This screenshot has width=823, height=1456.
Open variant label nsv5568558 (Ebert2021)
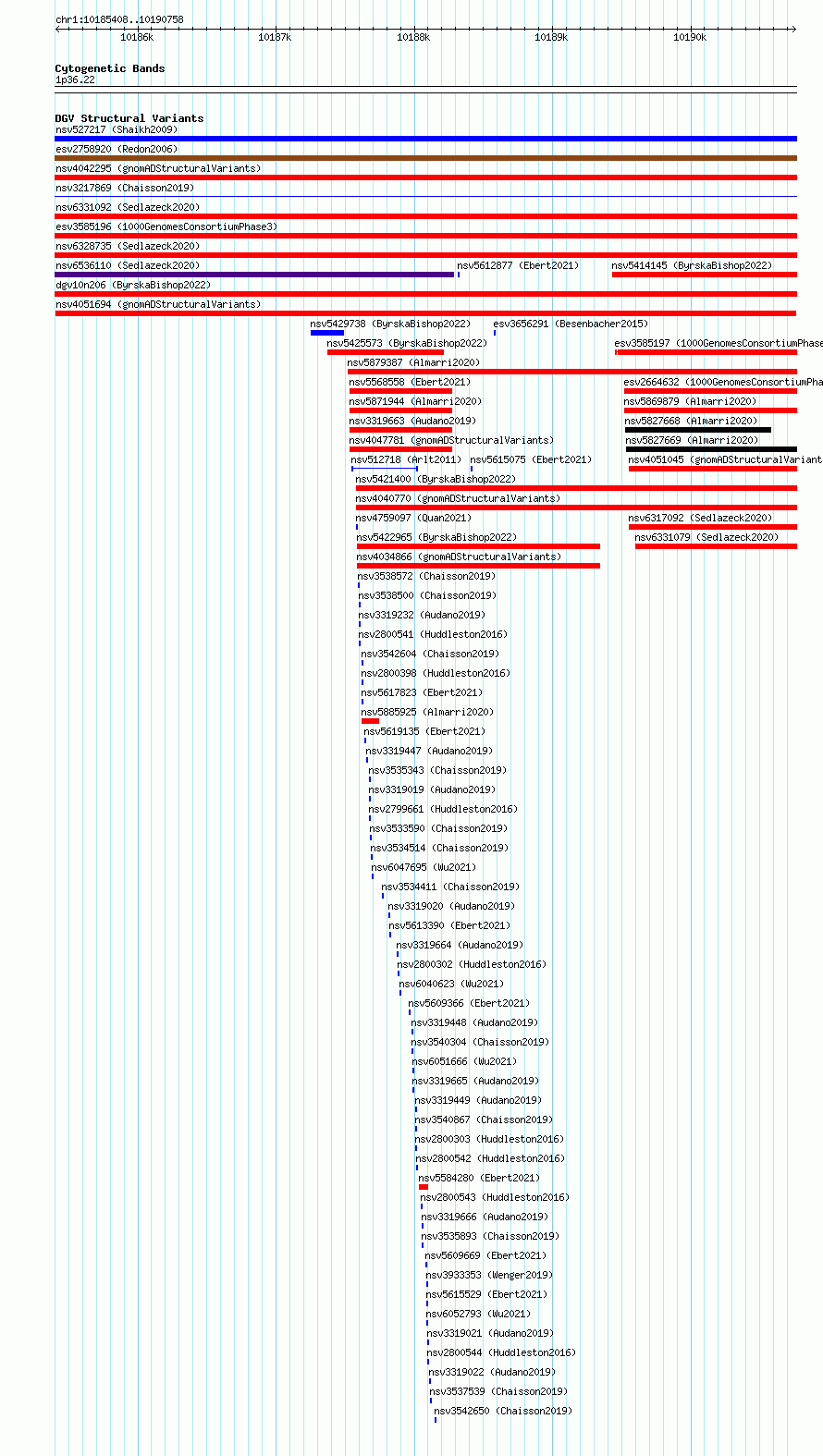(410, 382)
